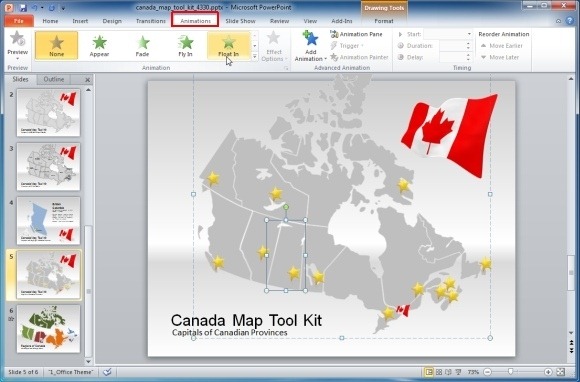The height and width of the screenshot is (382, 580).
Task: Fit slide to current window icon
Action: 561,372
